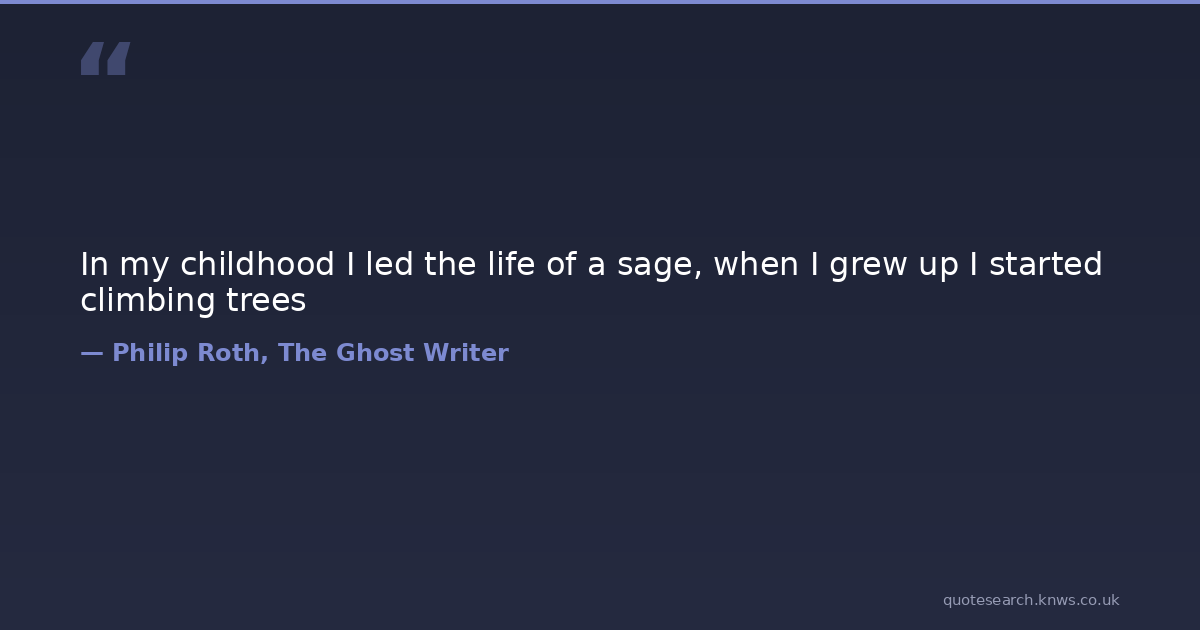Click the purple accent bar at top

point(600,2)
